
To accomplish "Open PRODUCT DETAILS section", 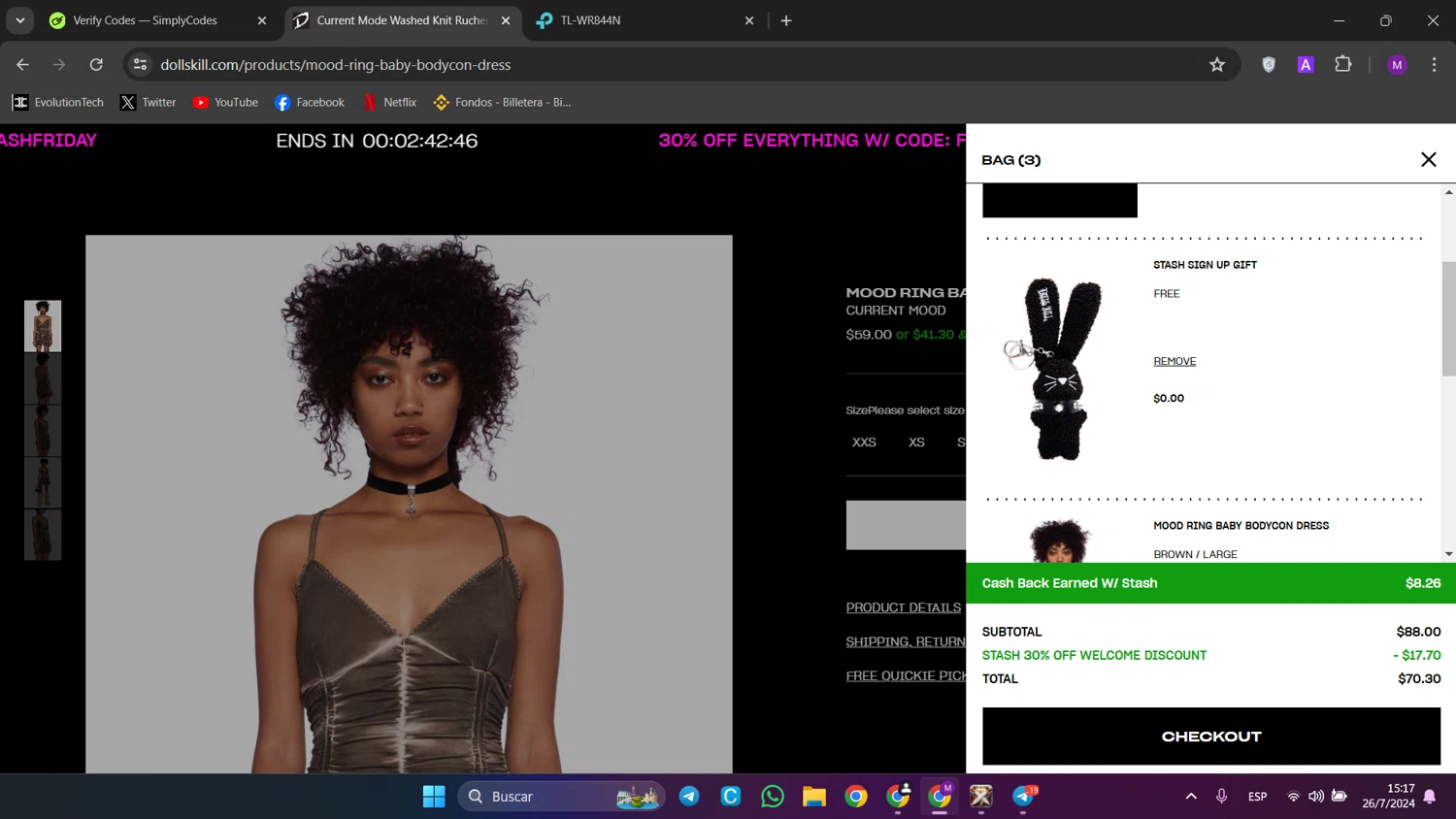I will pyautogui.click(x=904, y=607).
